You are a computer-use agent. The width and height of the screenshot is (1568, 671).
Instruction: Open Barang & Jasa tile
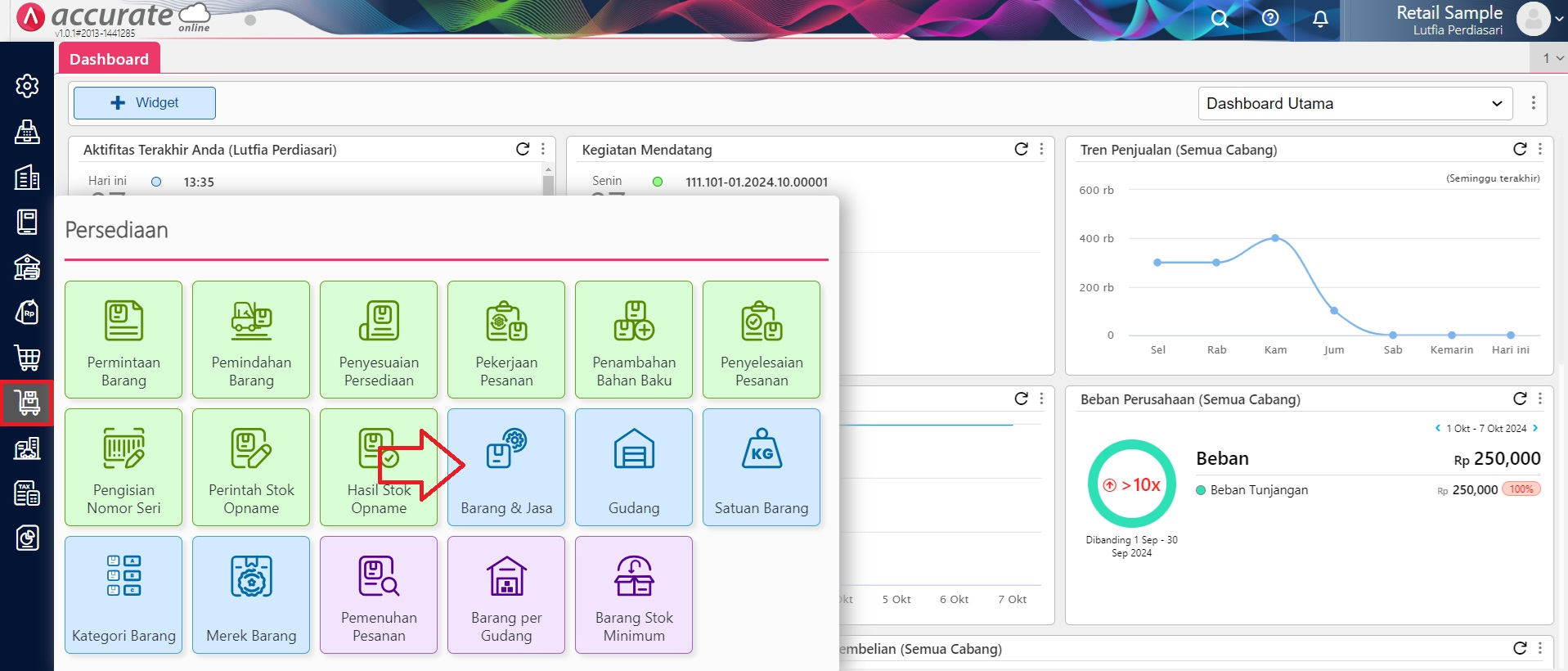tap(506, 467)
